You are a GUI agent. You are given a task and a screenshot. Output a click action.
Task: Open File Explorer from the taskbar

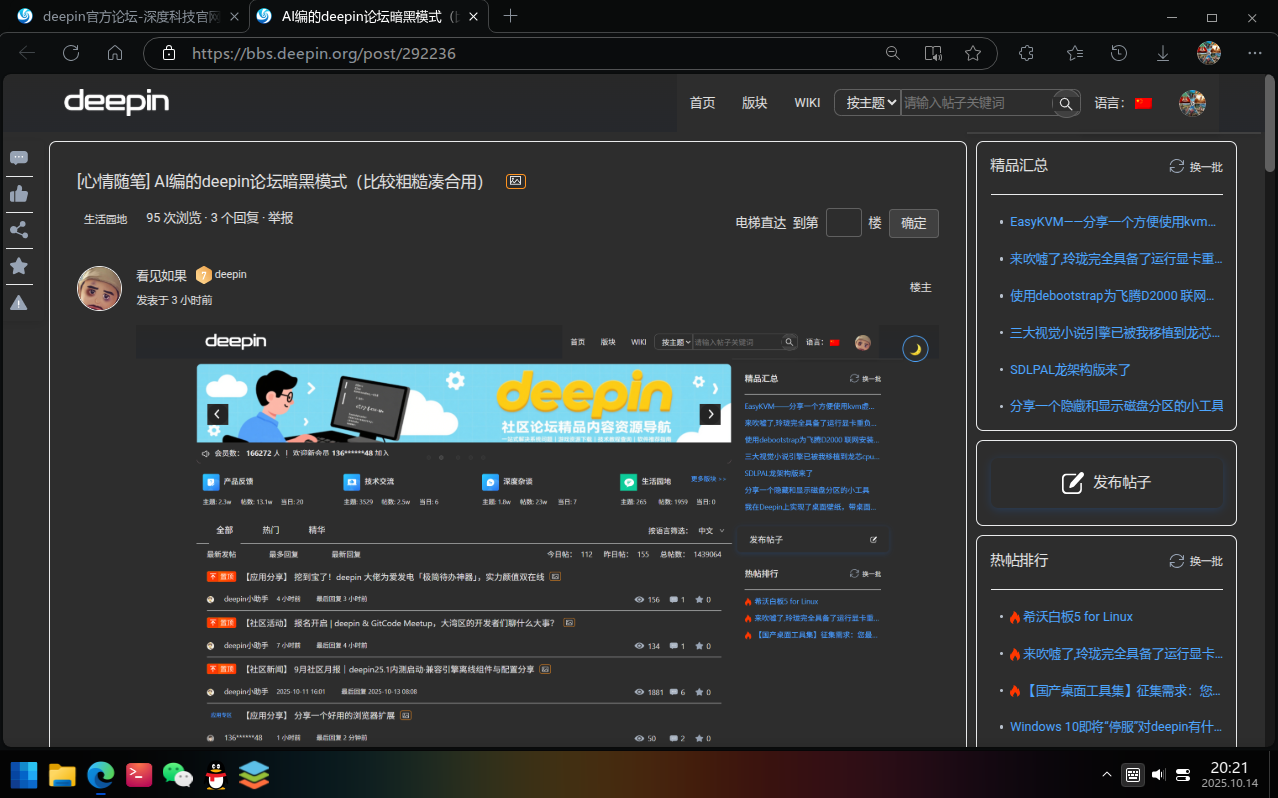coord(63,774)
